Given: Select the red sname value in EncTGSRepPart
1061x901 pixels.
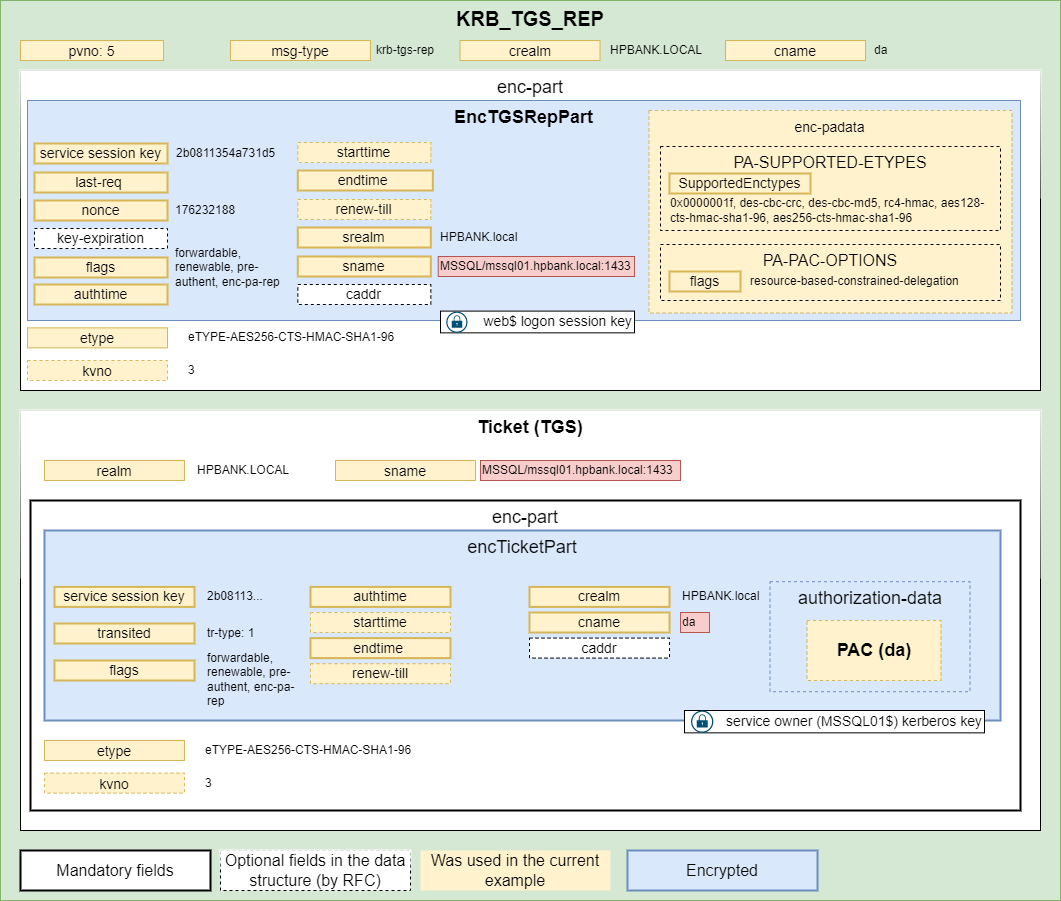Looking at the screenshot, I should (x=536, y=266).
